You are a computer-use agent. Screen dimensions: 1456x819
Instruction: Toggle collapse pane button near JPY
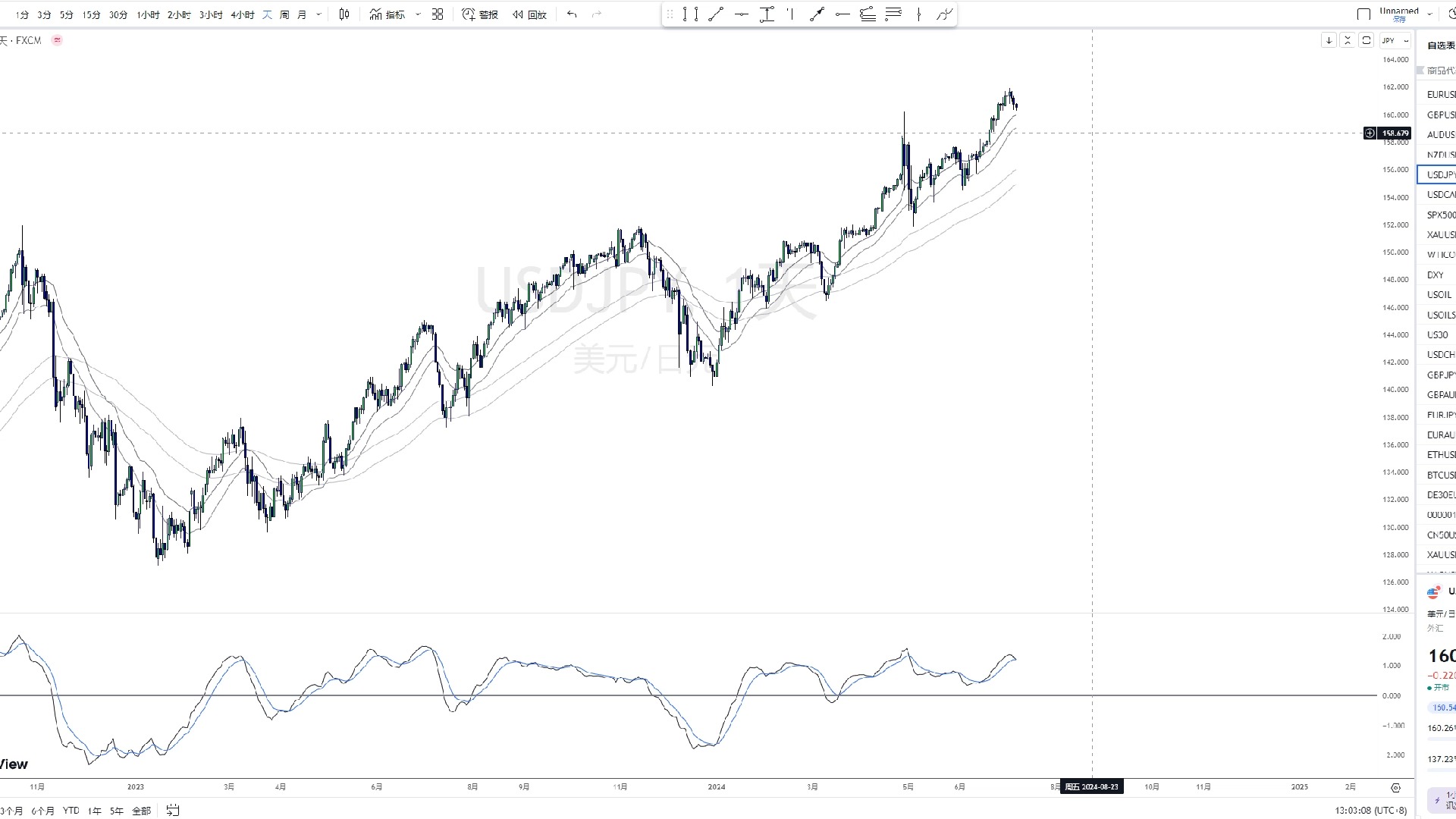(1348, 40)
